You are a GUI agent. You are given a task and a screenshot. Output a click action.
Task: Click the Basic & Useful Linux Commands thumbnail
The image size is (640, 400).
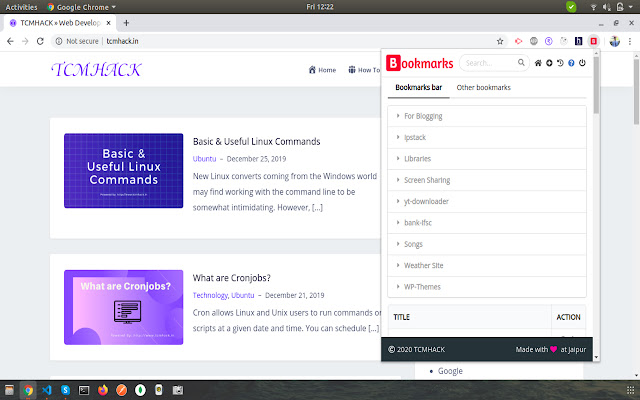123,171
